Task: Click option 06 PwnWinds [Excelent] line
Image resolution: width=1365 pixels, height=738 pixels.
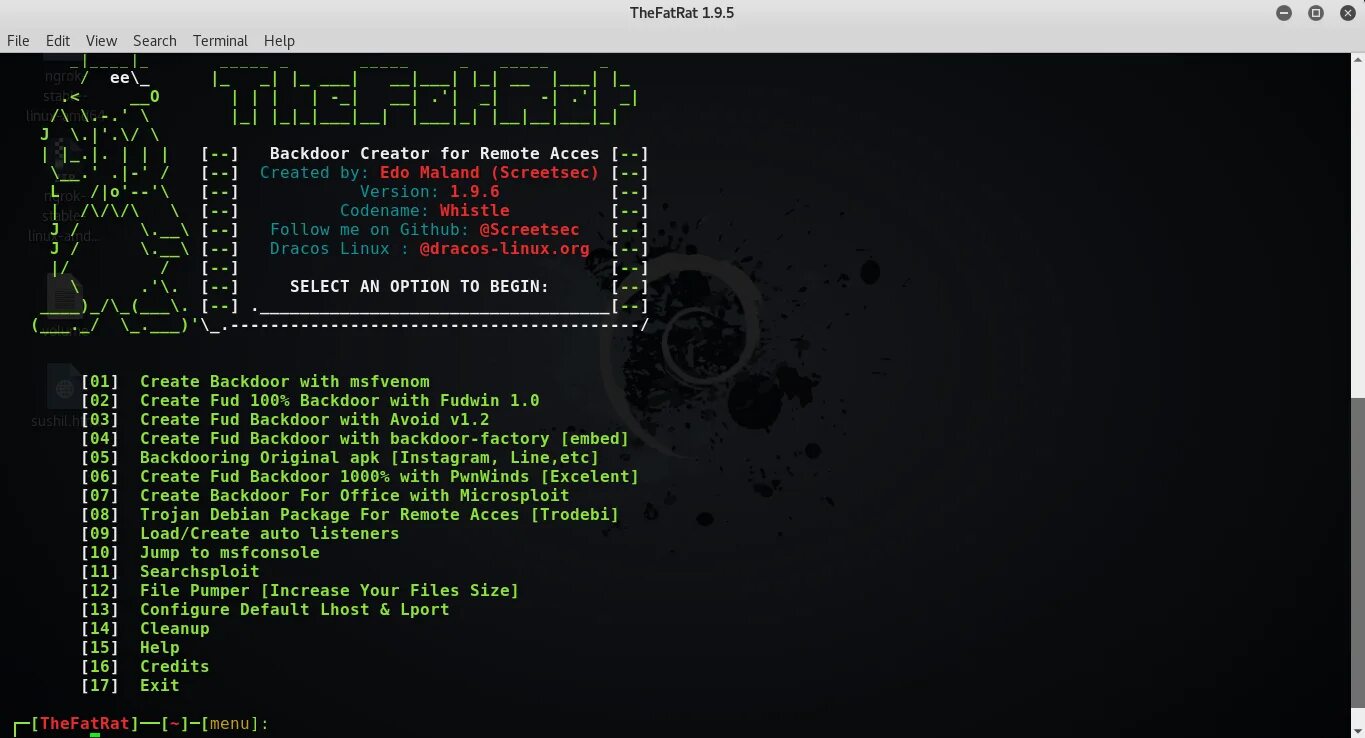Action: [x=360, y=476]
